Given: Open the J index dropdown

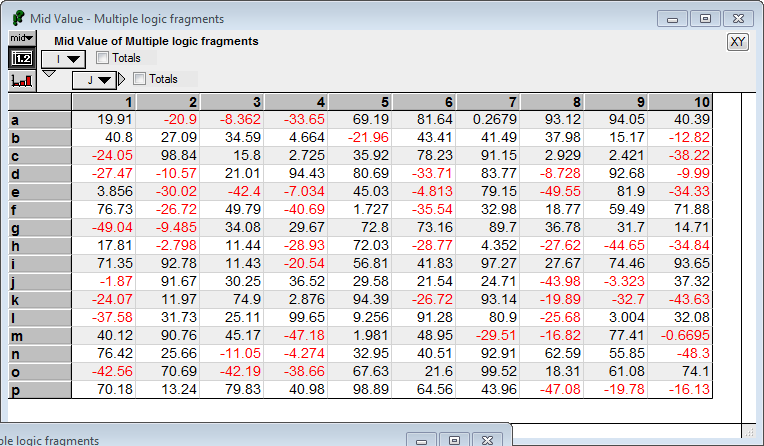Looking at the screenshot, I should coord(95,80).
